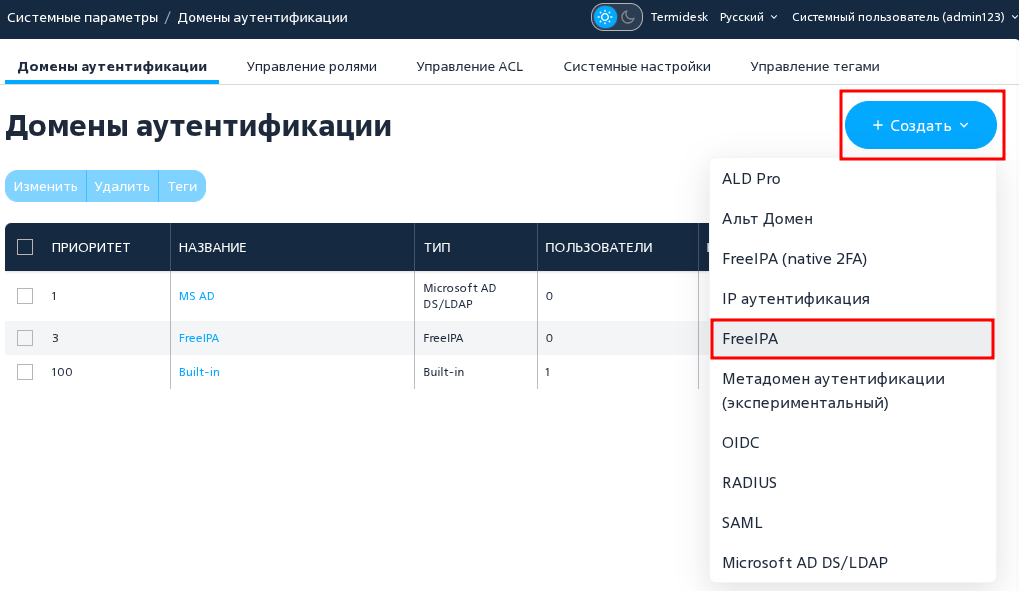Viewport: 1019px width, 591px height.
Task: Switch to the Управление ACL tab
Action: pos(470,66)
